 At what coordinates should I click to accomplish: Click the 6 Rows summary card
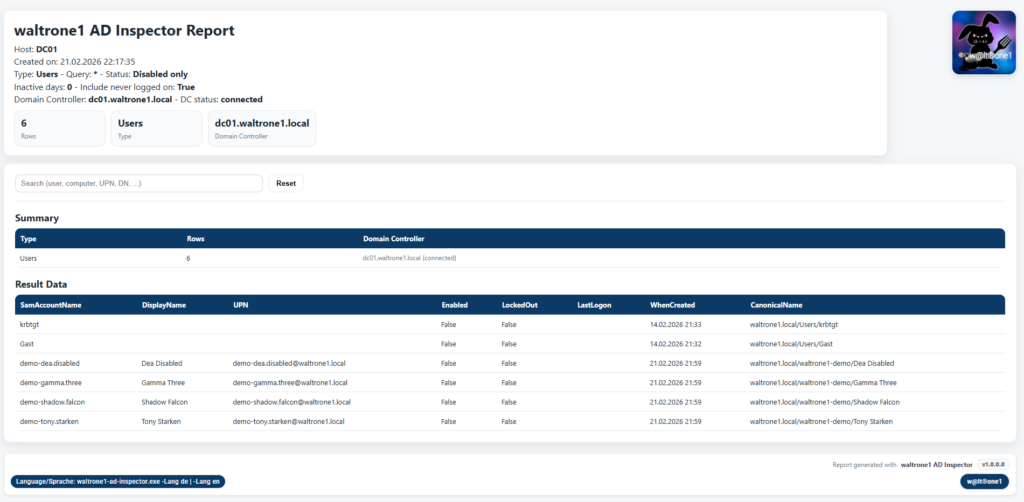pyautogui.click(x=59, y=128)
